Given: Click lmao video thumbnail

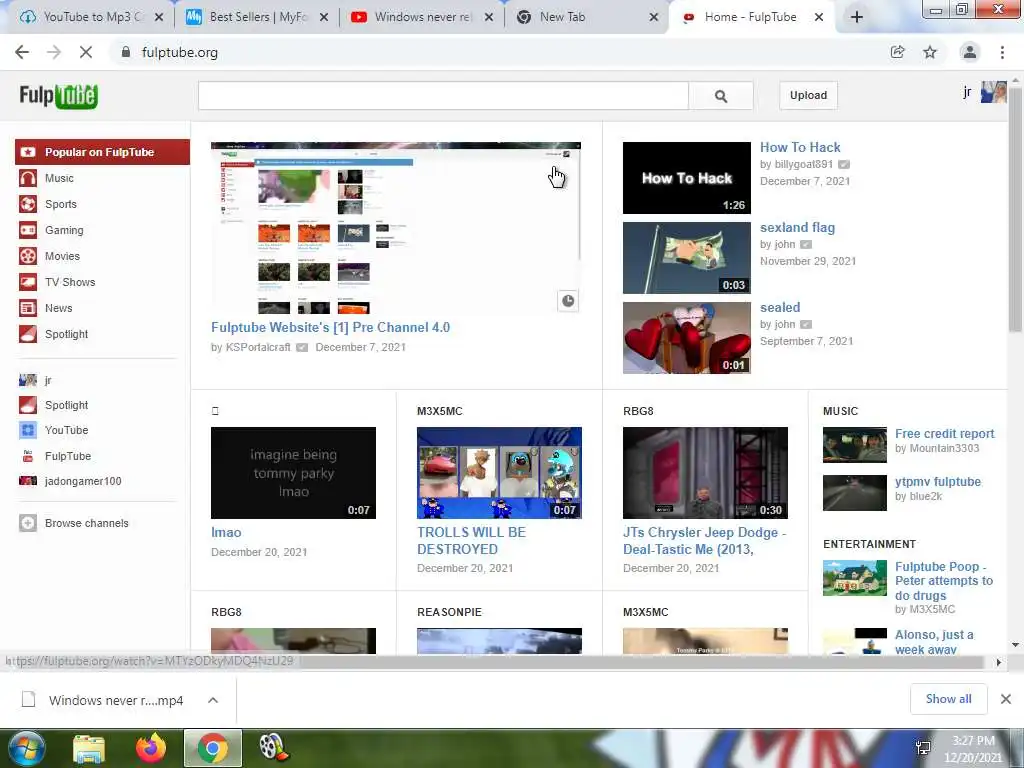Looking at the screenshot, I should coord(293,473).
